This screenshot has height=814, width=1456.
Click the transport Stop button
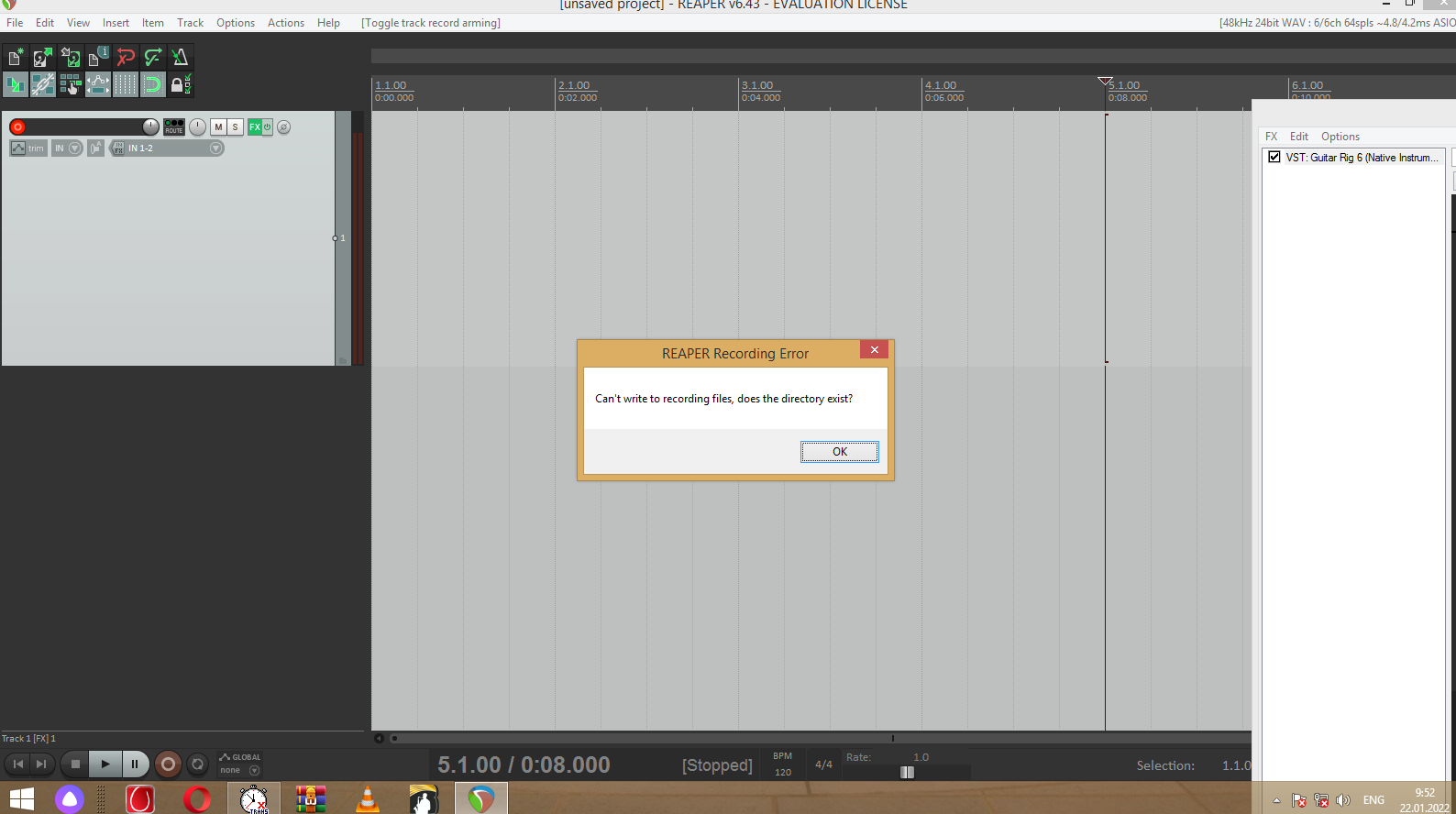tap(75, 764)
